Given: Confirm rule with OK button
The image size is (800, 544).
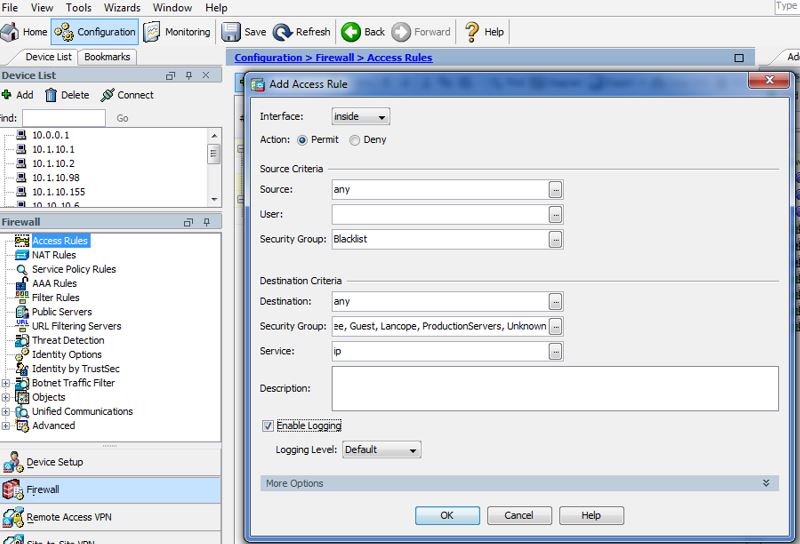Looking at the screenshot, I should tap(447, 515).
